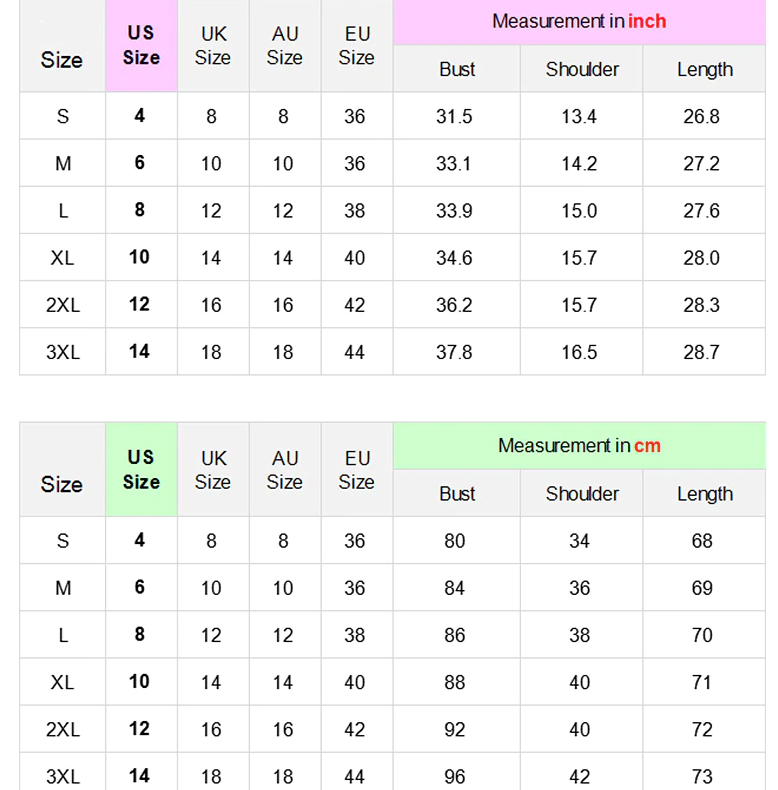Click the 27.6 length value for size L
Screen dimensions: 778x790
pos(702,211)
